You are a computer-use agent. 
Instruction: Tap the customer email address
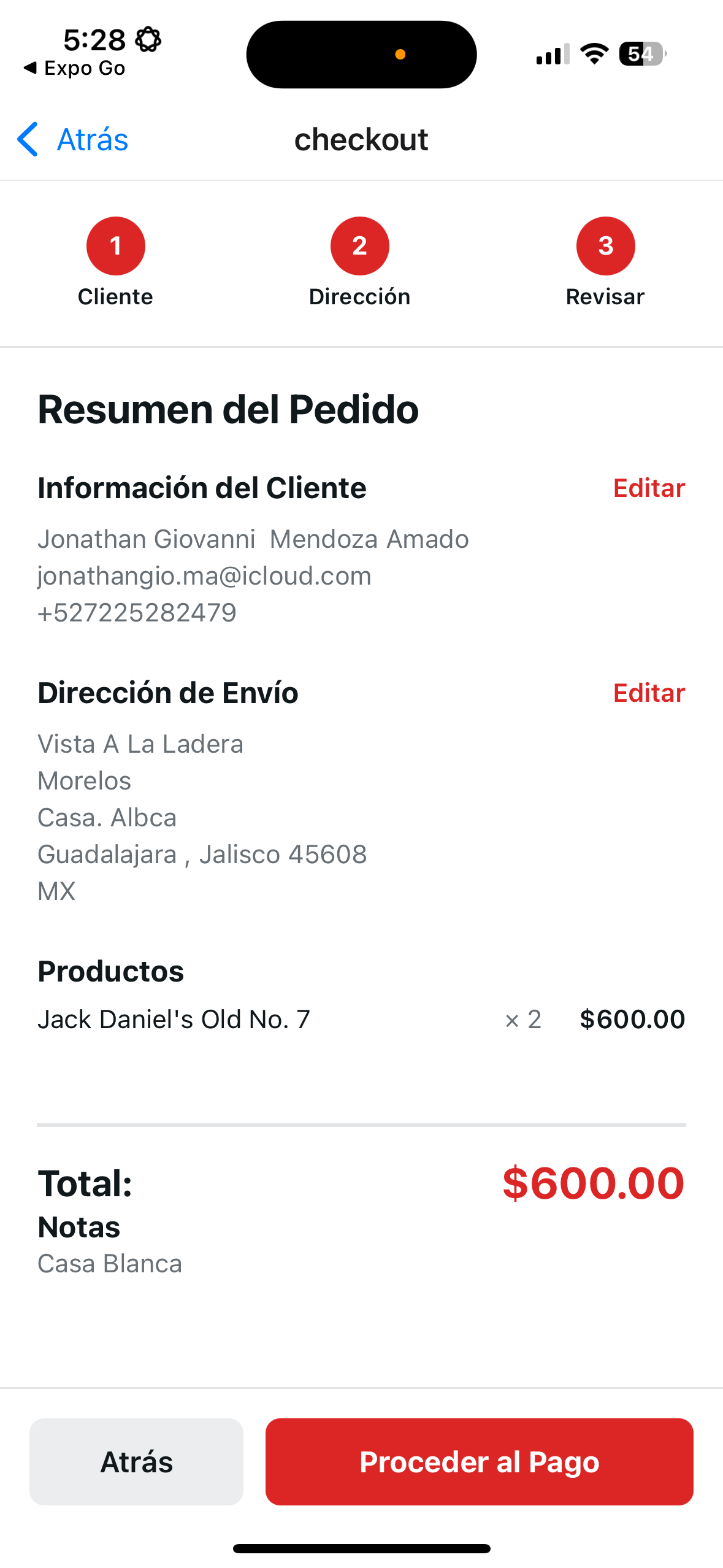[x=204, y=576]
